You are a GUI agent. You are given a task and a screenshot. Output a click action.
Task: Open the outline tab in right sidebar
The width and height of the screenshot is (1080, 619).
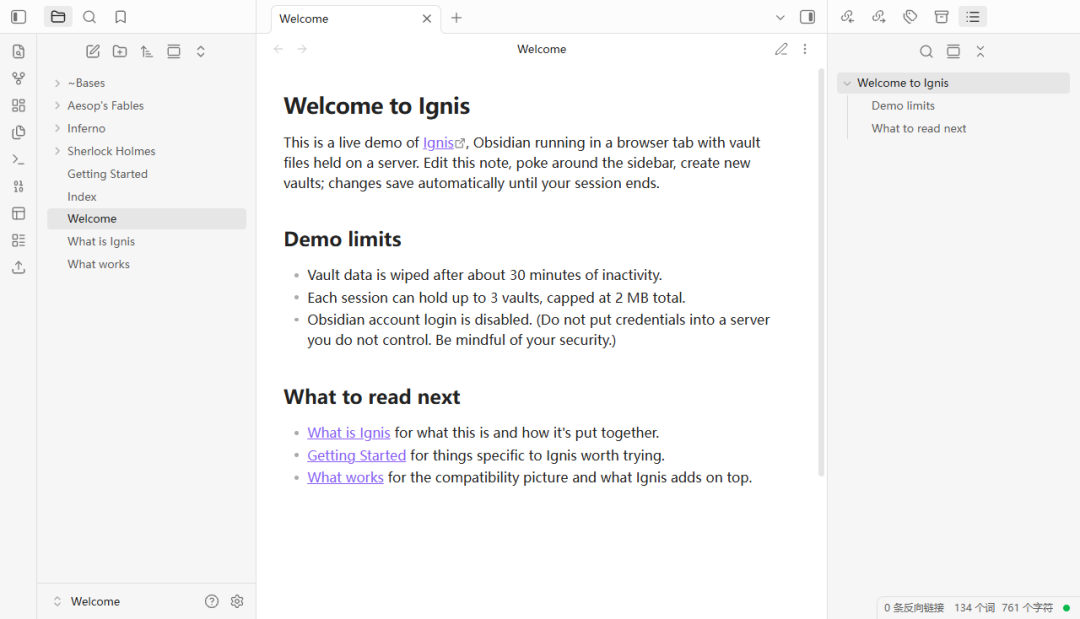point(973,17)
